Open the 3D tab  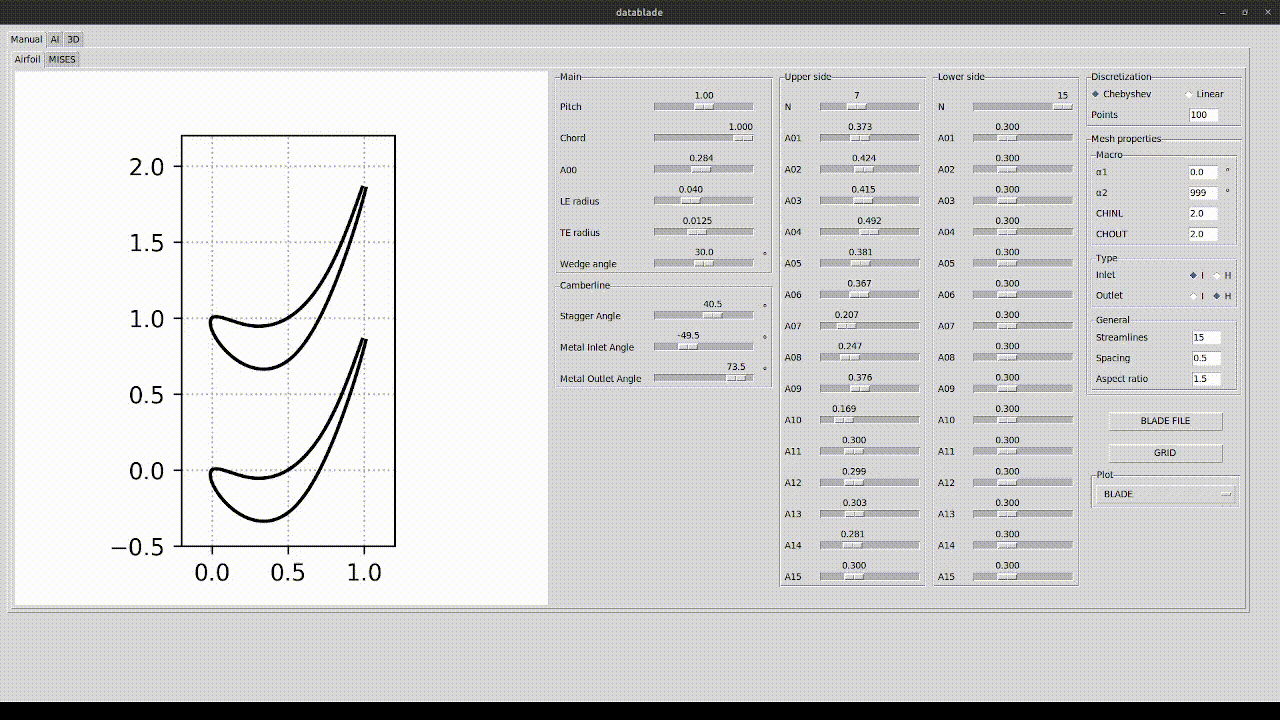[x=73, y=40]
